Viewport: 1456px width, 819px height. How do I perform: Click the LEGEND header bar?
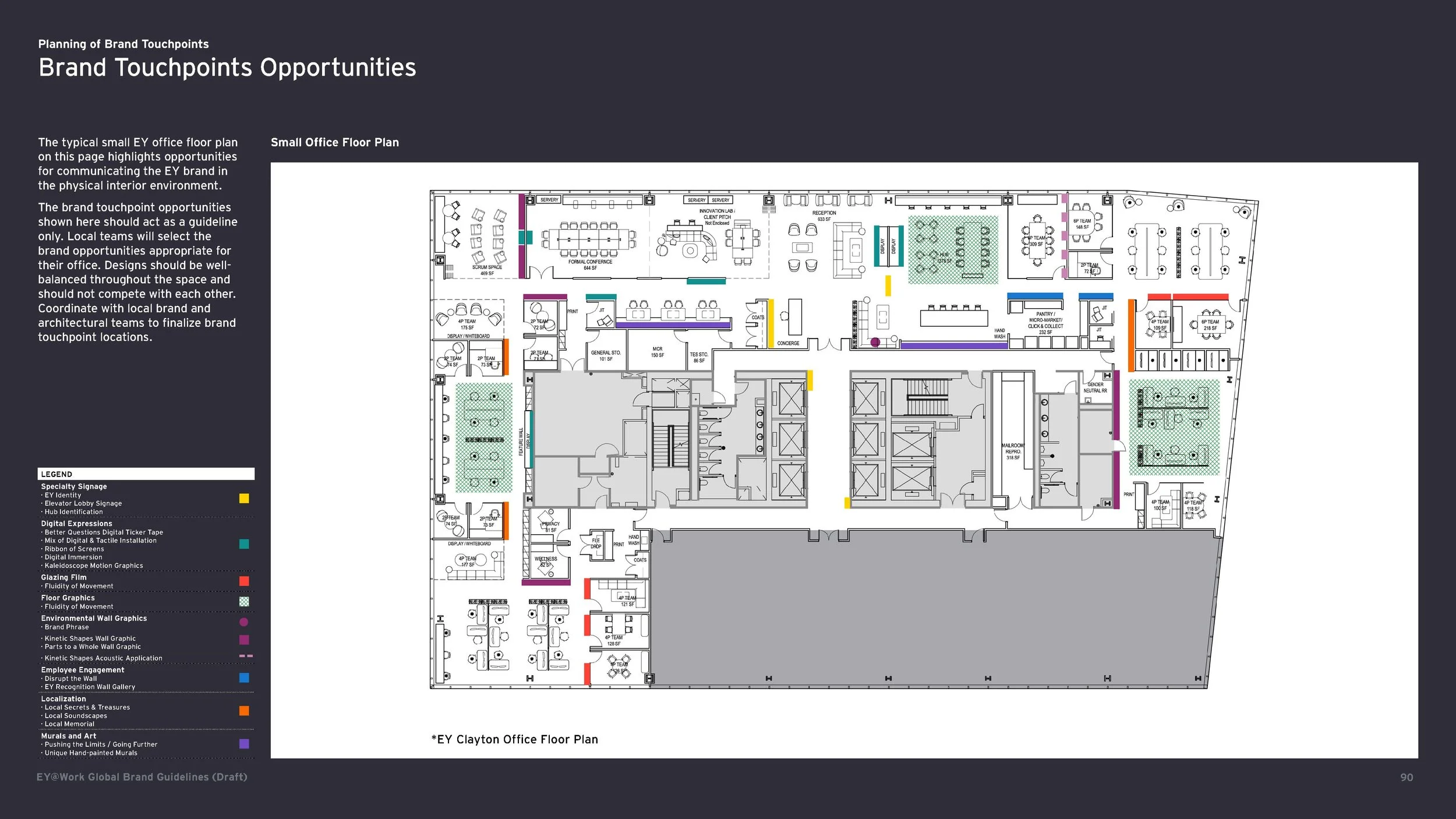(x=146, y=474)
